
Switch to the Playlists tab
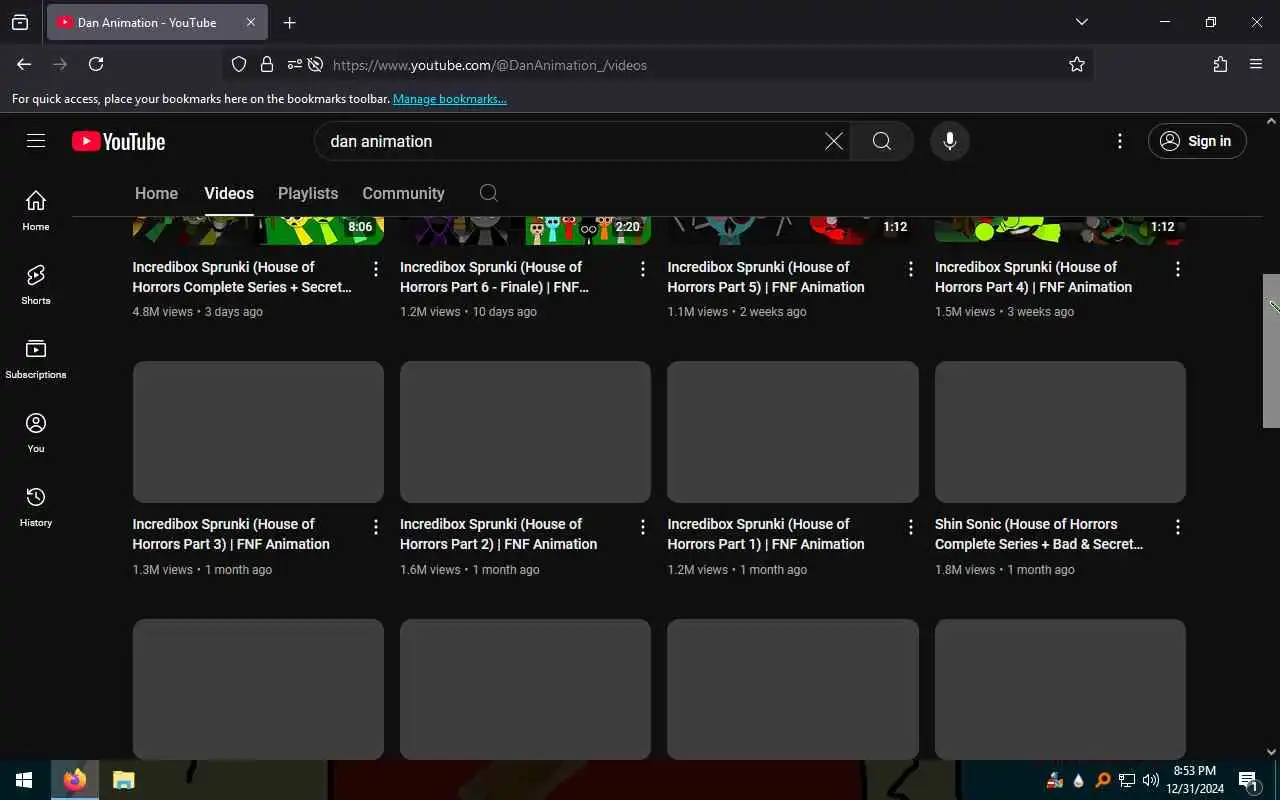click(x=308, y=193)
